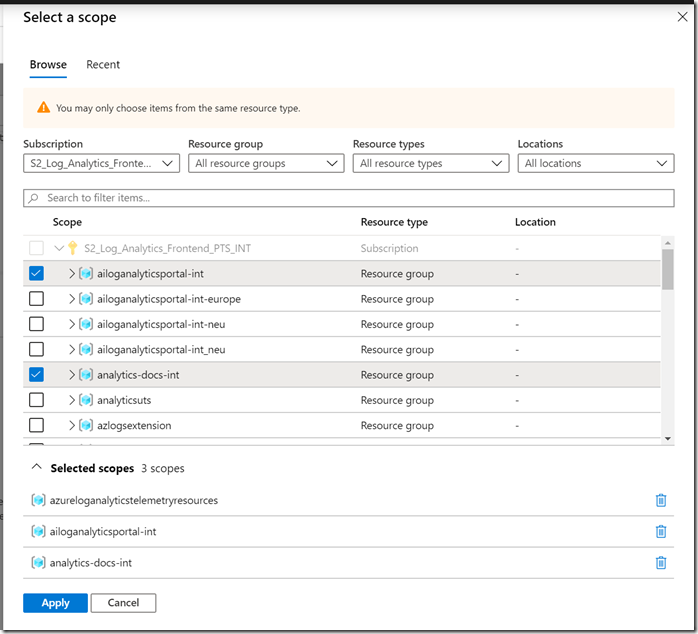Screen dimensions: 698x634
Task: Expand the ailoganalyticsportal-int-neu resource group
Action: [x=72, y=324]
